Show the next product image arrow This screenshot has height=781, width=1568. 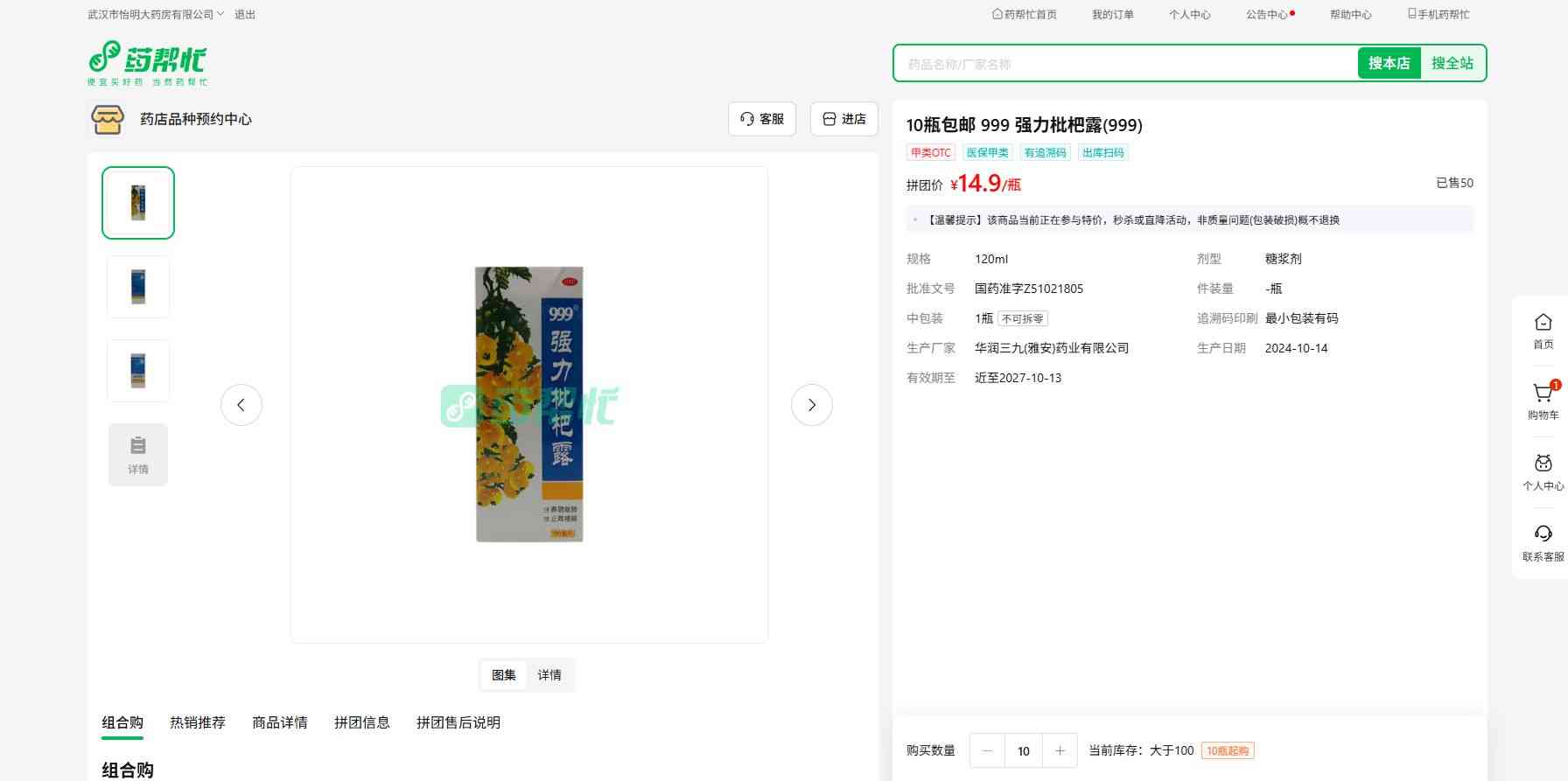tap(811, 405)
